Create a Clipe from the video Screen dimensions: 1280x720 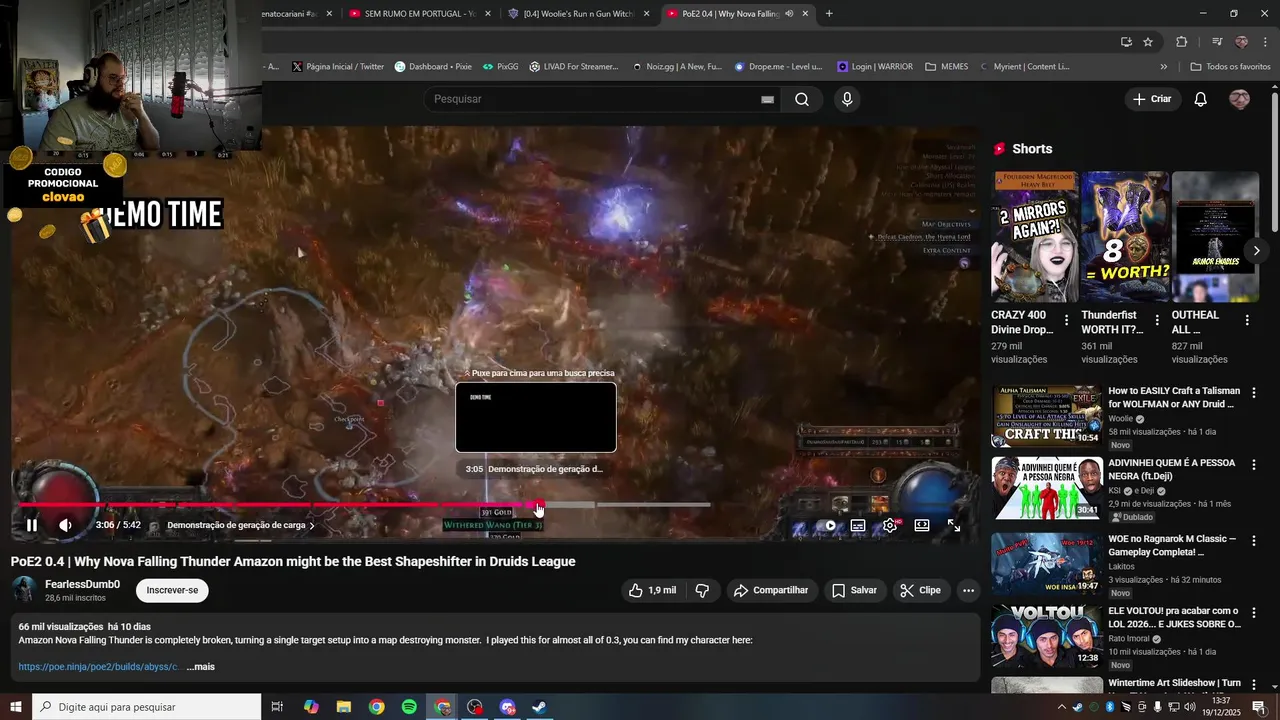920,590
